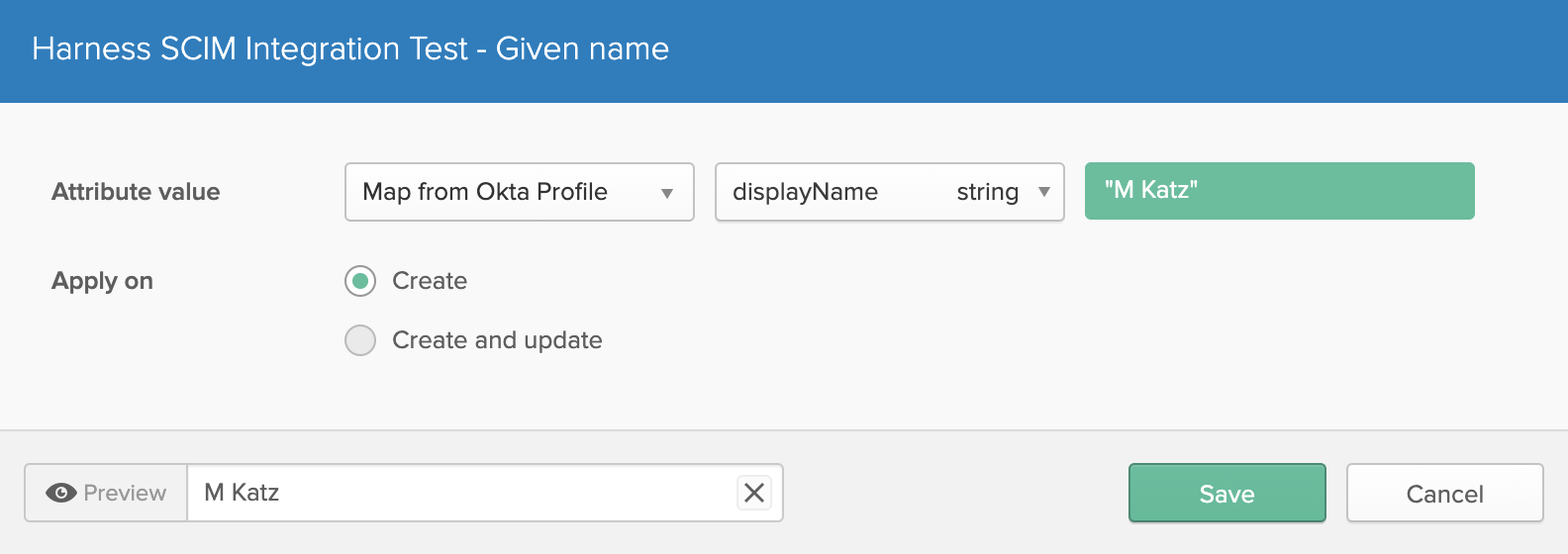Viewport: 1568px width, 554px height.
Task: Select the Create and update radio button
Action: 360,340
